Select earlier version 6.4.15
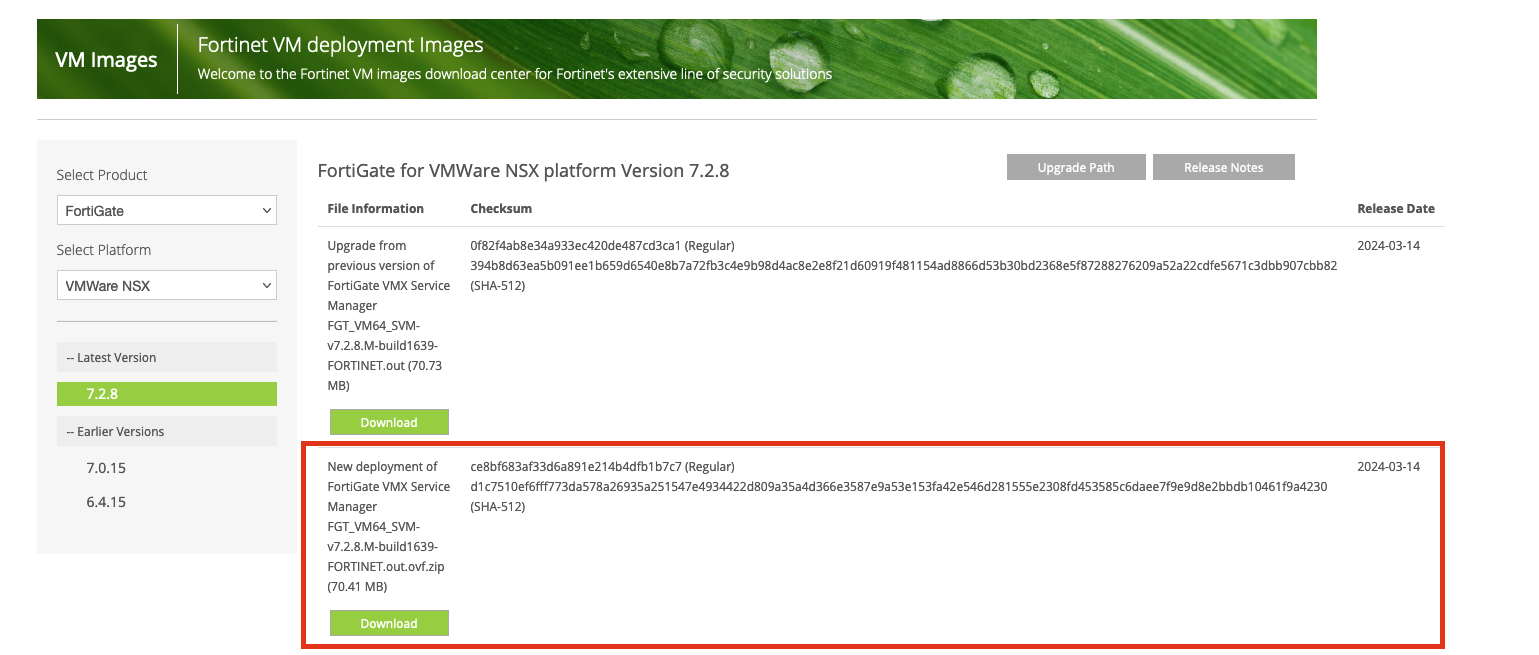This screenshot has width=1539, height=655. click(x=106, y=502)
